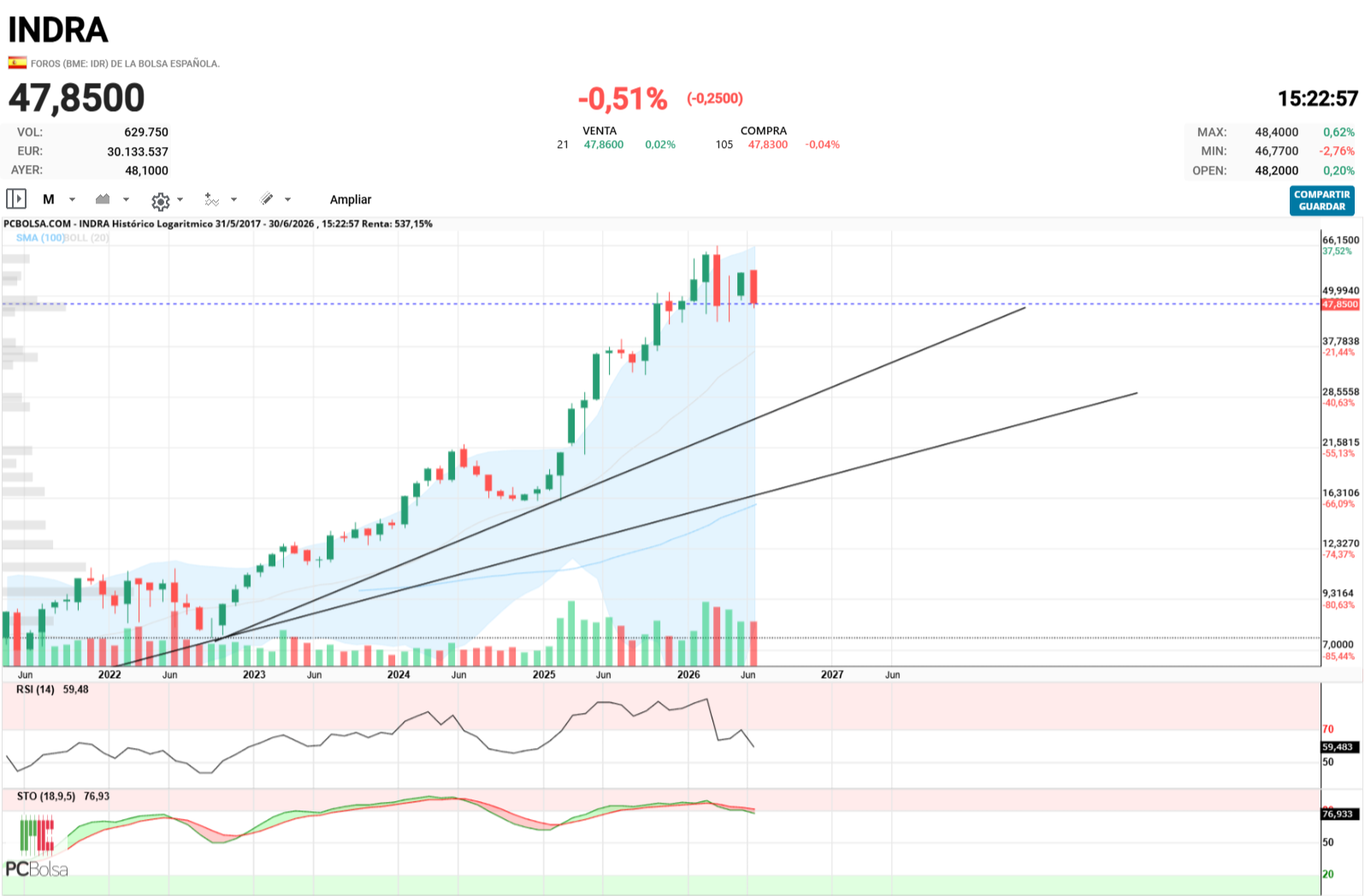Image resolution: width=1365 pixels, height=896 pixels.
Task: Click the clock time 15:22:57
Action: 1318,99
